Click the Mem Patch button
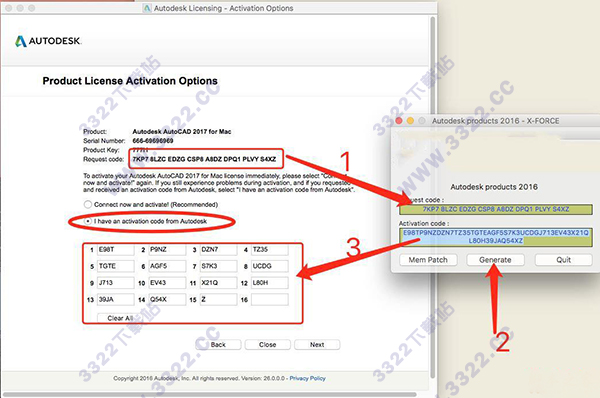The image size is (600, 398). pos(428,260)
